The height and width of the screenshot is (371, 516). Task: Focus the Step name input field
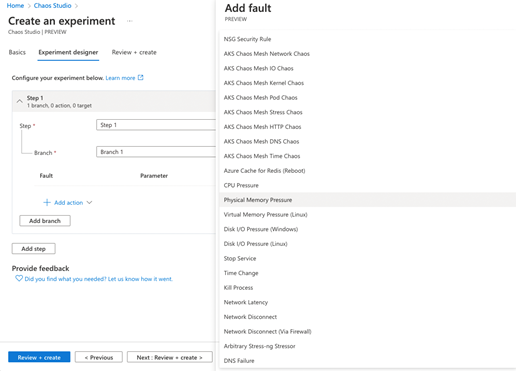(x=156, y=125)
